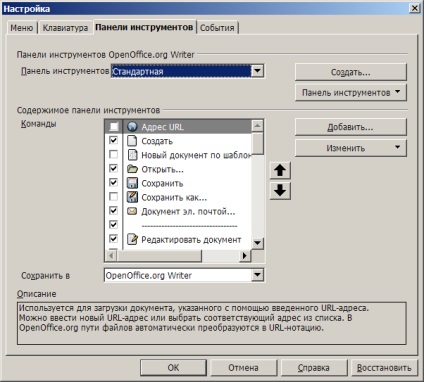Click the Добавить... button
Screen dimensions: 424x382
click(x=351, y=127)
